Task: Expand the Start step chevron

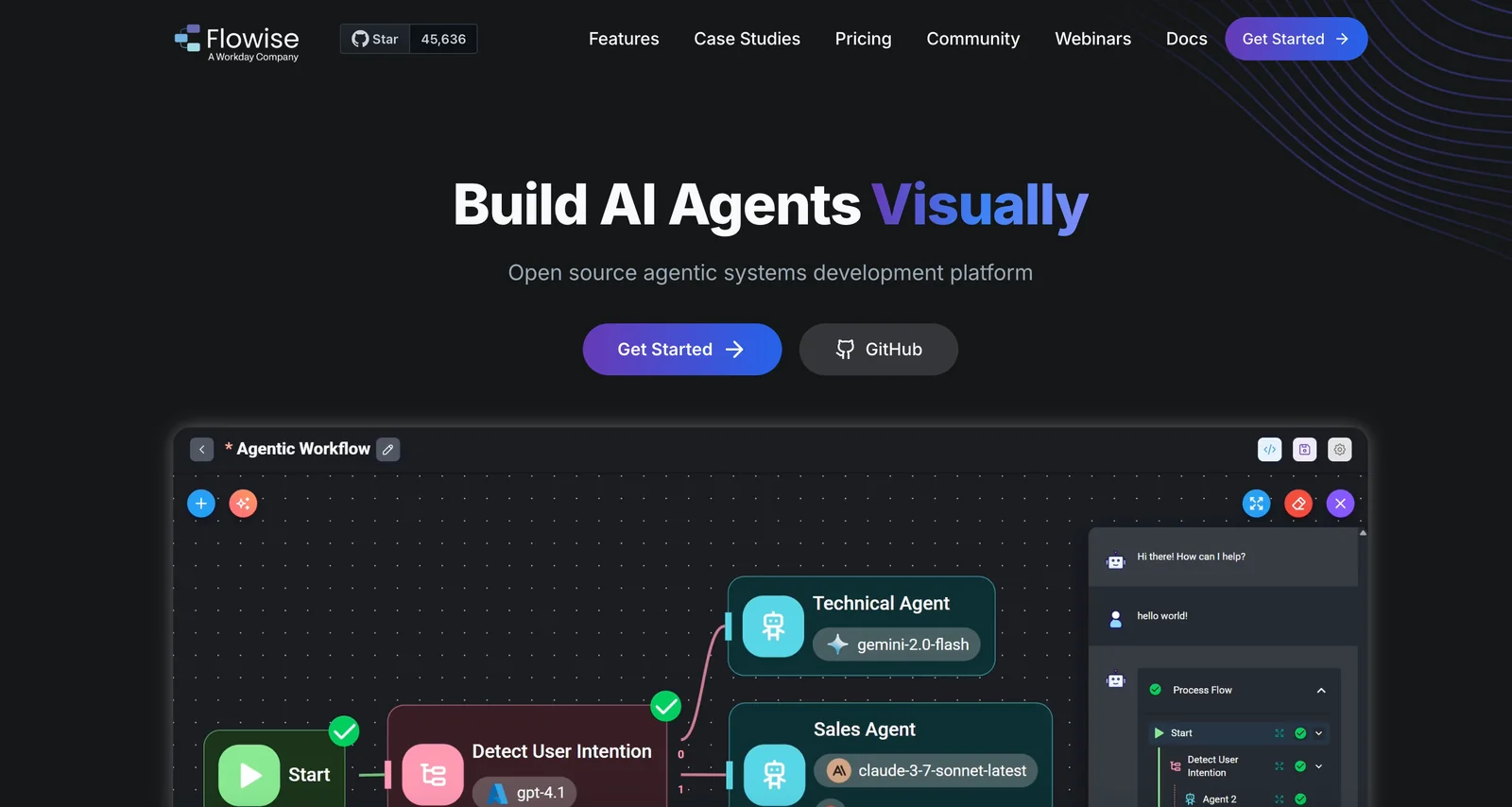Action: tap(1319, 733)
